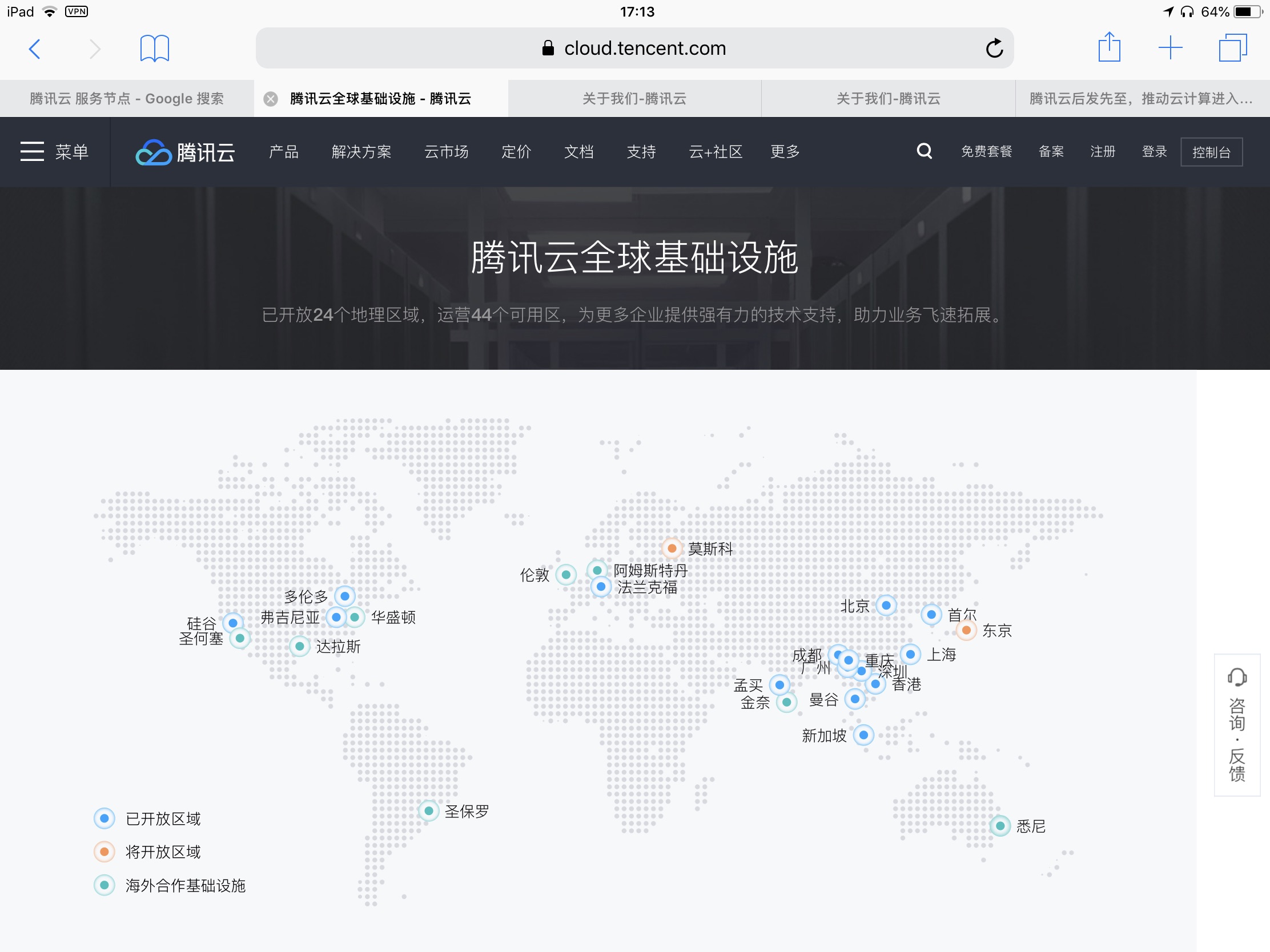Viewport: 1270px width, 952px height.
Task: Click the 将开放区域 legend swatch
Action: pos(105,852)
